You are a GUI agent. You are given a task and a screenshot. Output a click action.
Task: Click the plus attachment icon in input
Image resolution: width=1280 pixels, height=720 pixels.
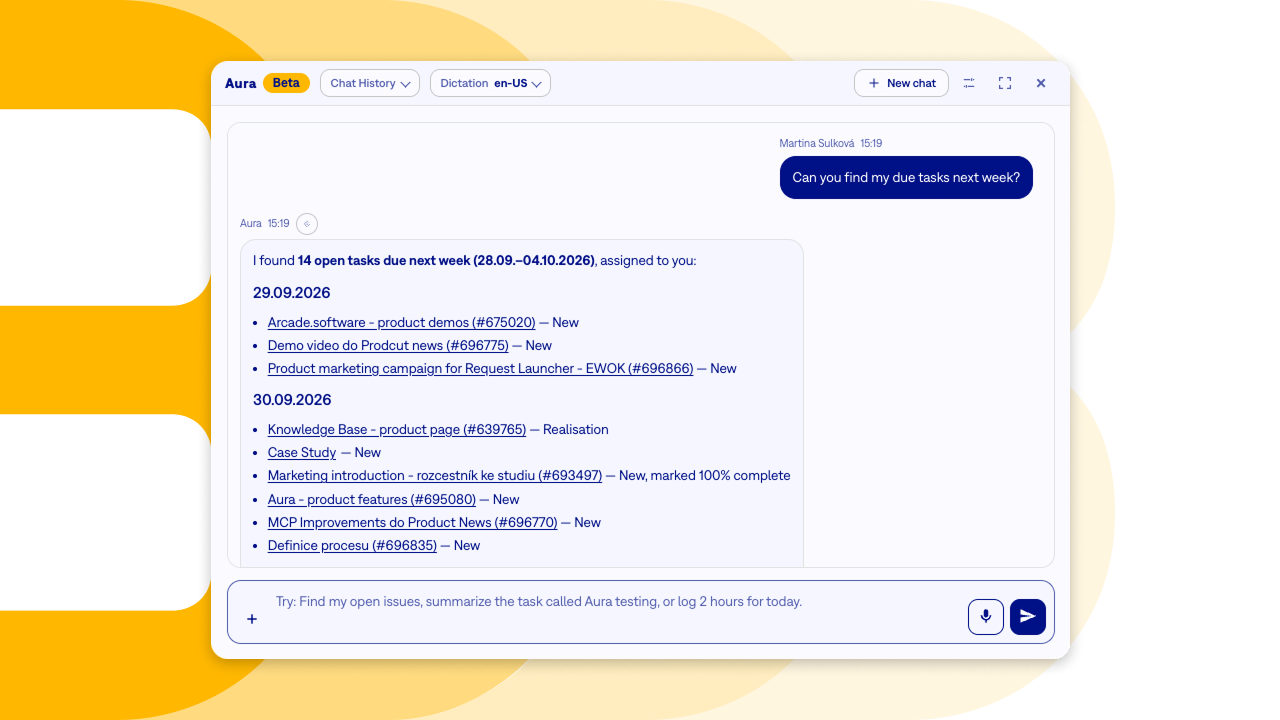[x=252, y=619]
